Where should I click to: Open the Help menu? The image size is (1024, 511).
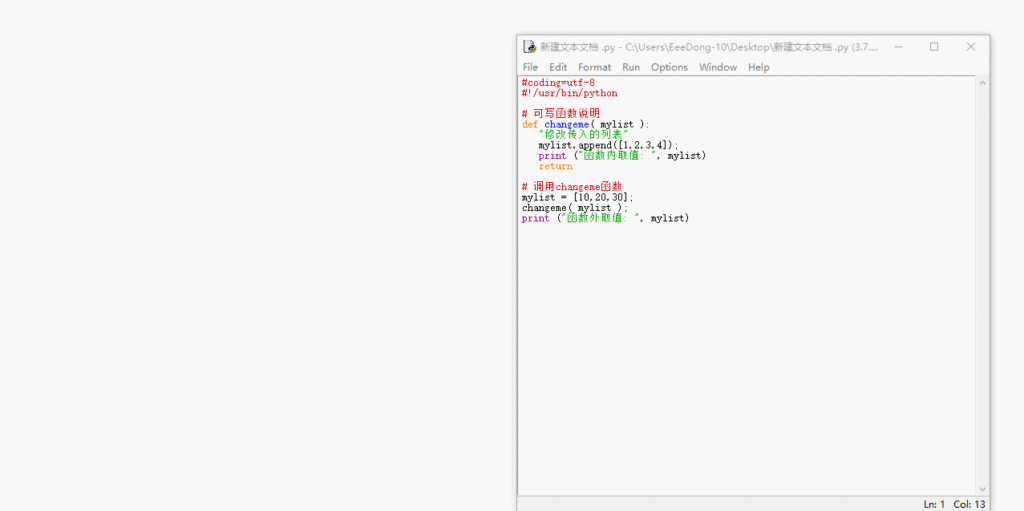pyautogui.click(x=759, y=67)
